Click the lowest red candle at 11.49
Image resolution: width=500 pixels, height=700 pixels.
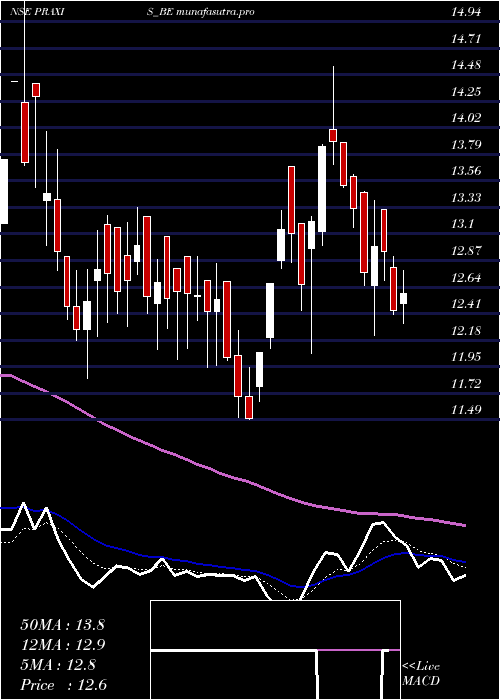click(249, 407)
